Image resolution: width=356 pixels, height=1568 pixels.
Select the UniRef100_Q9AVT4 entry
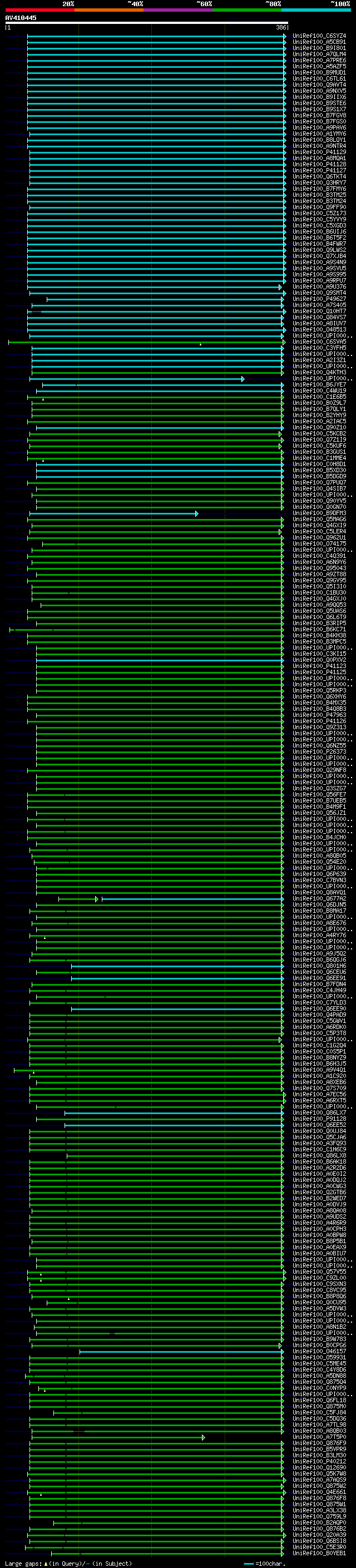[x=319, y=85]
